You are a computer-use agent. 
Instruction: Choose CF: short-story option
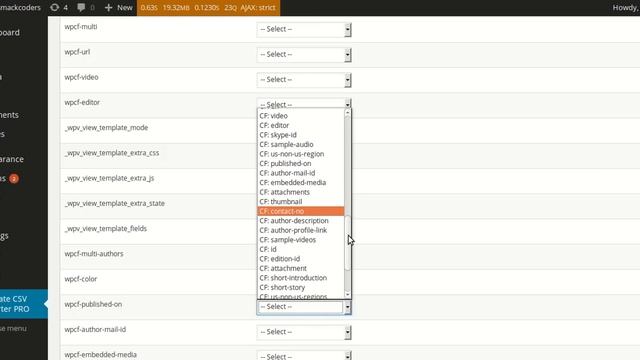[301, 287]
